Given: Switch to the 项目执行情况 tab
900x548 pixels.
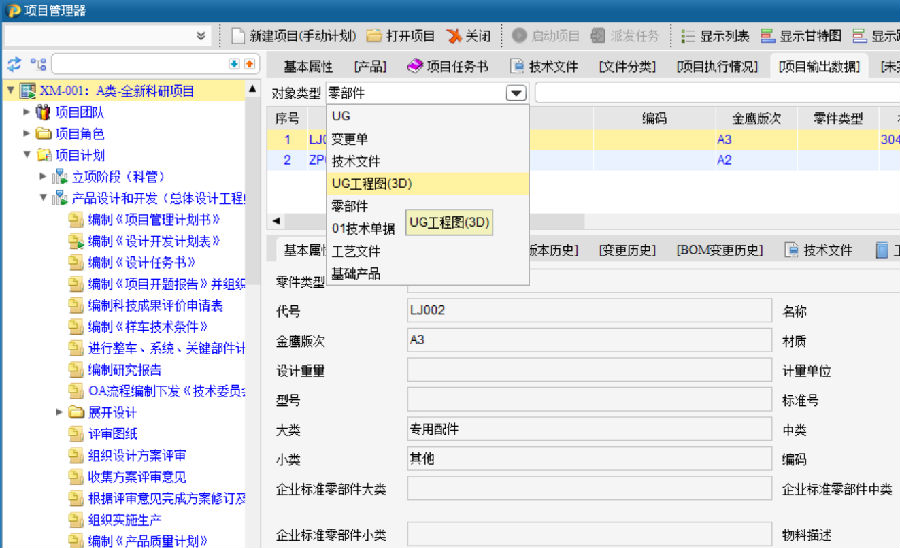Looking at the screenshot, I should click(x=717, y=67).
